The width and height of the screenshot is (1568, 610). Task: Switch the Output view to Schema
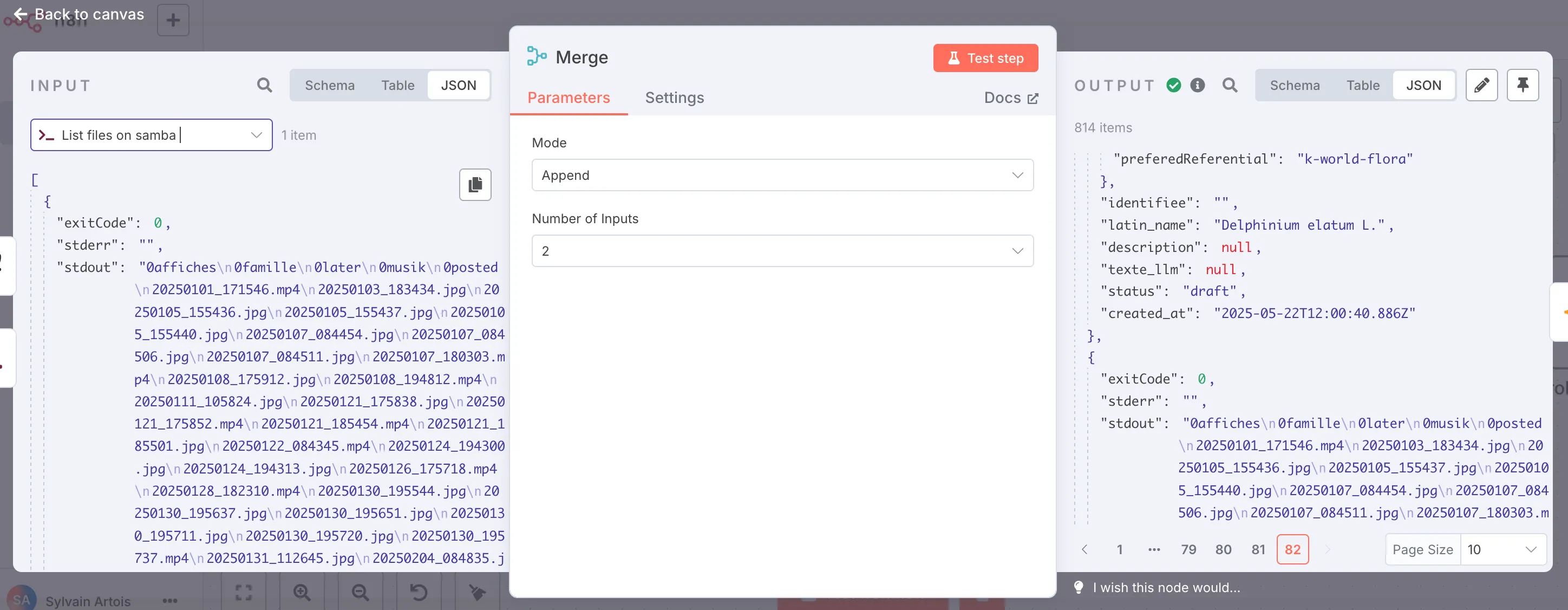[x=1295, y=85]
